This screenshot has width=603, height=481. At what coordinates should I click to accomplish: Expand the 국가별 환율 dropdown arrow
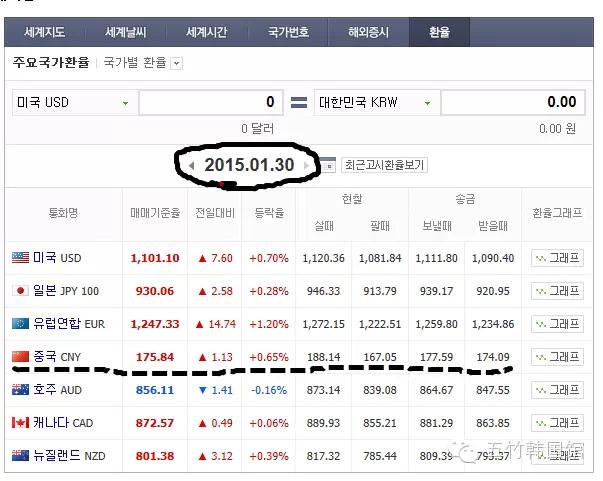pos(177,63)
